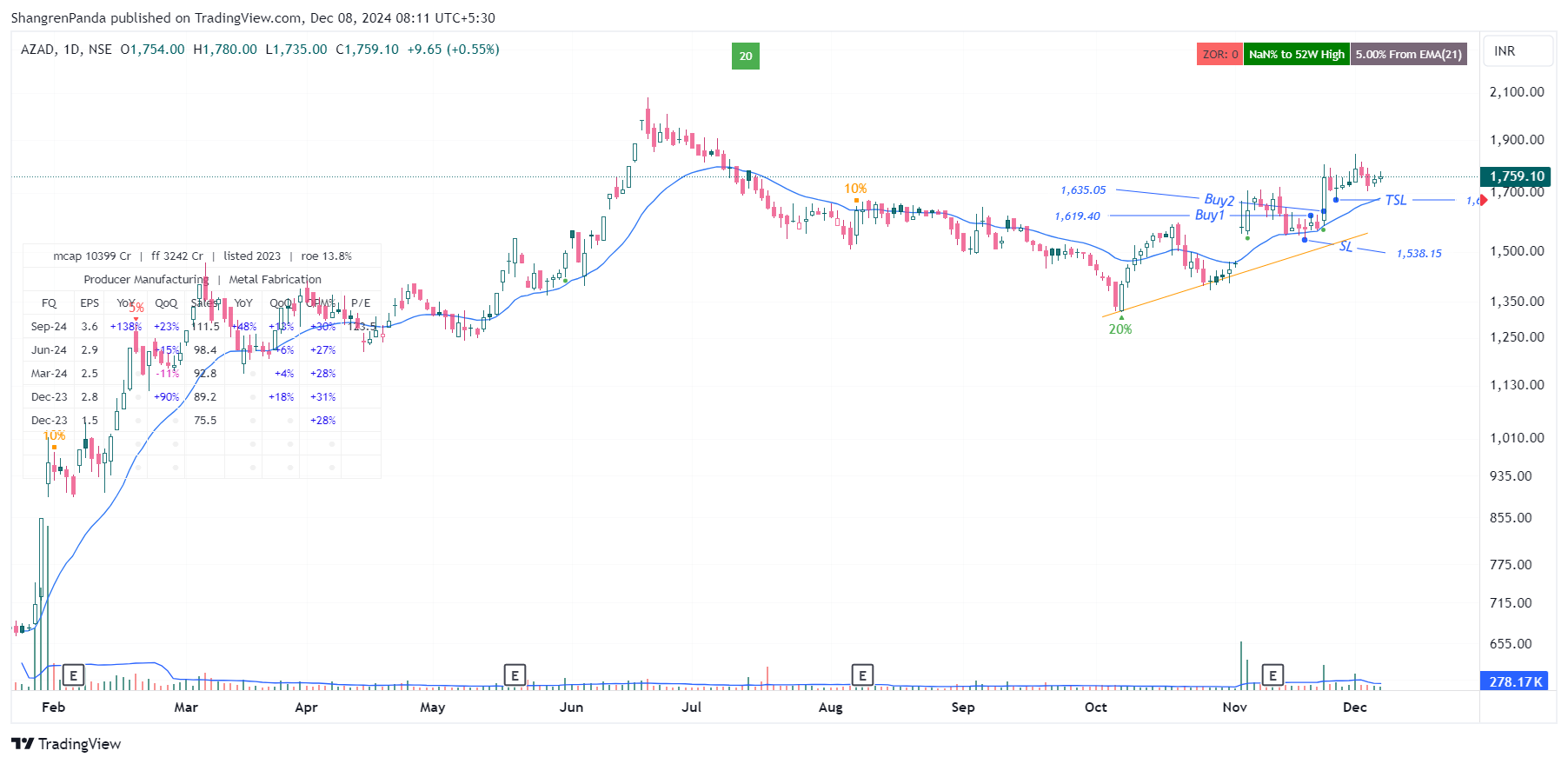
Task: Click the orange 10% label near August
Action: pyautogui.click(x=855, y=189)
